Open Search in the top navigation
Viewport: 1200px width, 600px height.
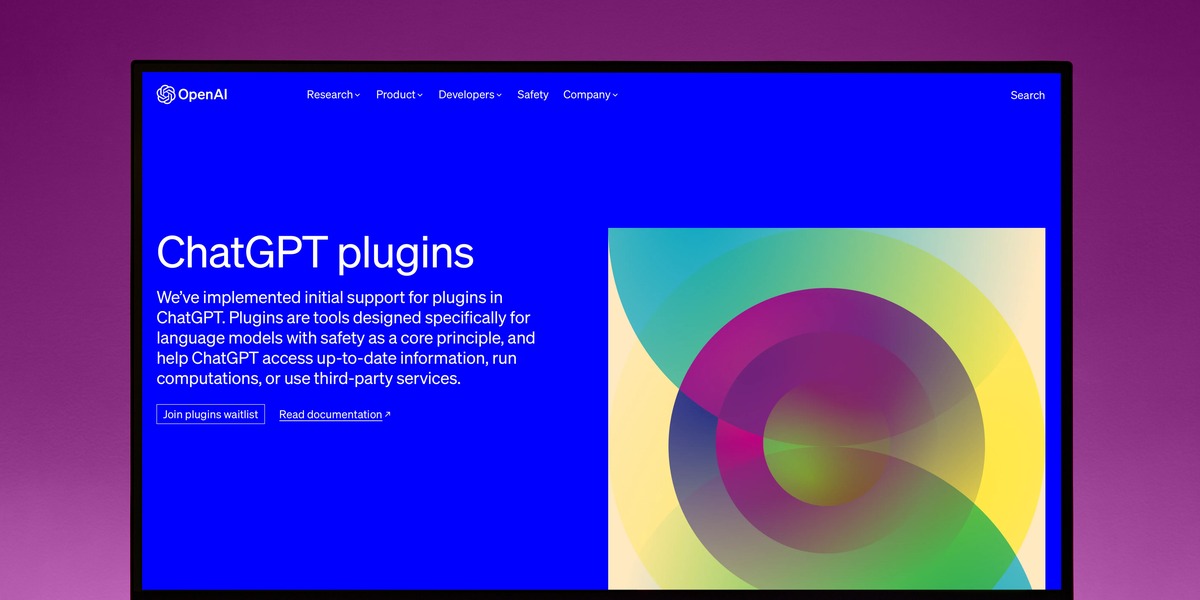click(1027, 95)
